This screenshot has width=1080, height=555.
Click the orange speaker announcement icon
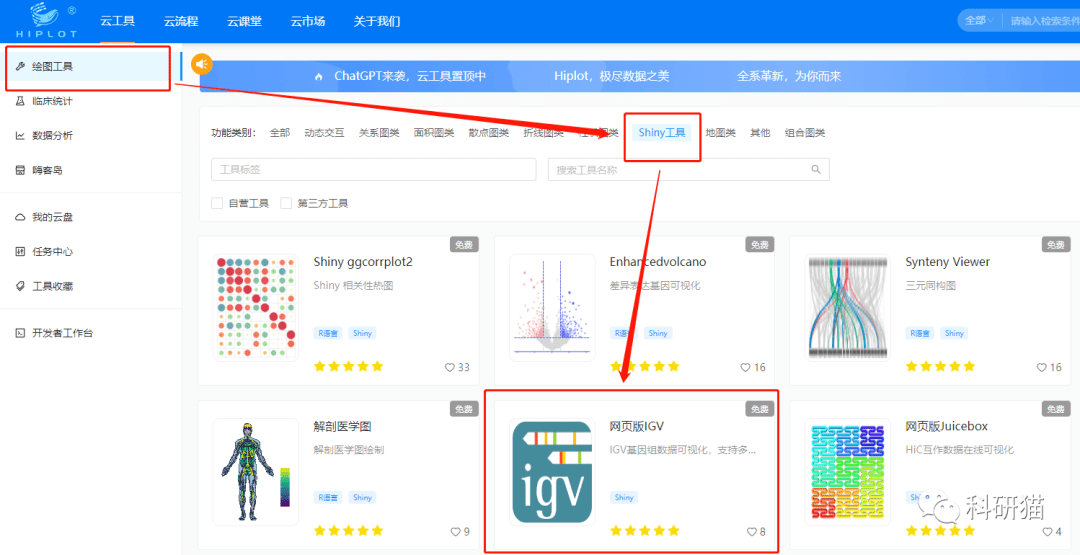click(202, 65)
